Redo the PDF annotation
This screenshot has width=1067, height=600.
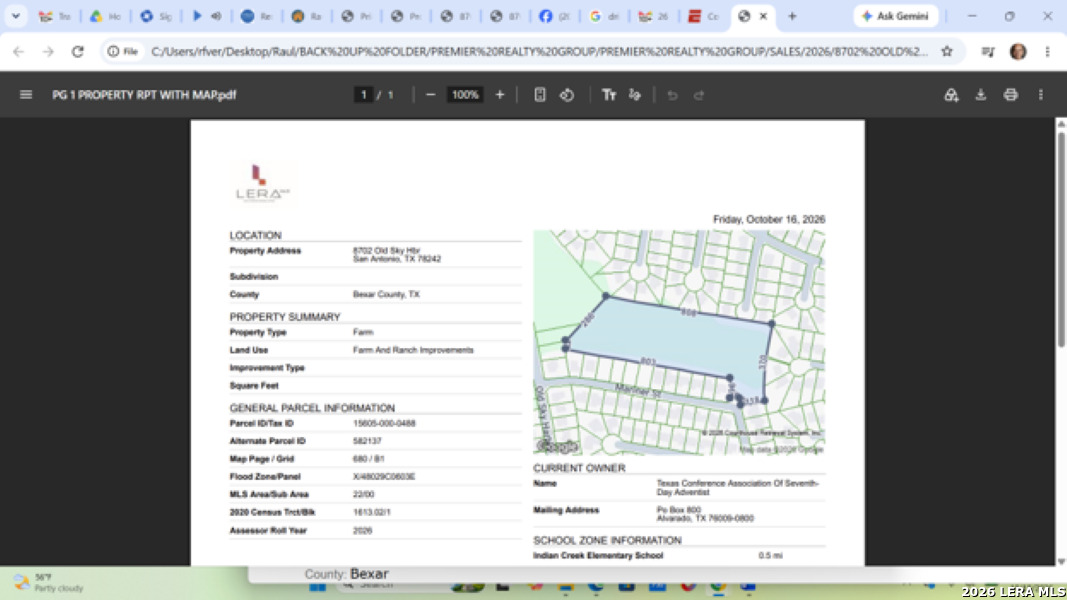point(699,95)
